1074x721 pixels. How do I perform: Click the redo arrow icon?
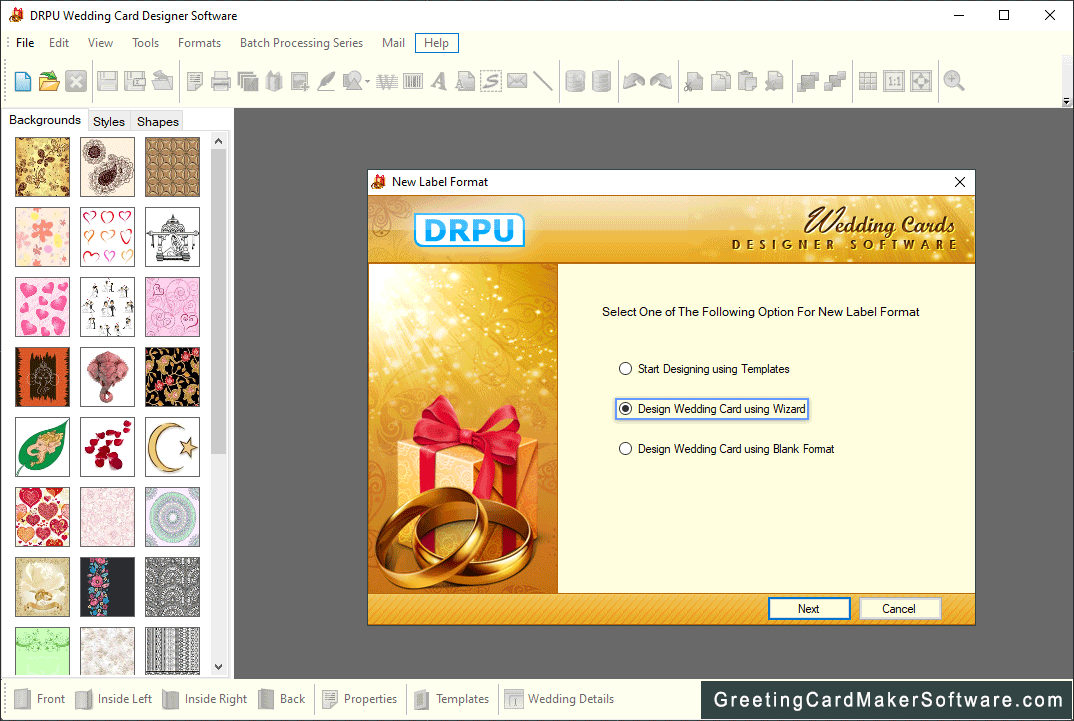pos(661,81)
